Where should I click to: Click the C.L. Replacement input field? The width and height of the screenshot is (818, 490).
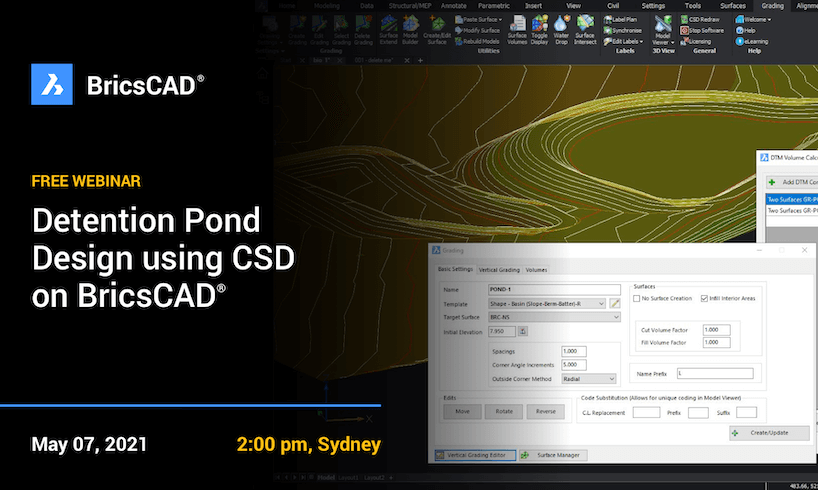click(646, 413)
